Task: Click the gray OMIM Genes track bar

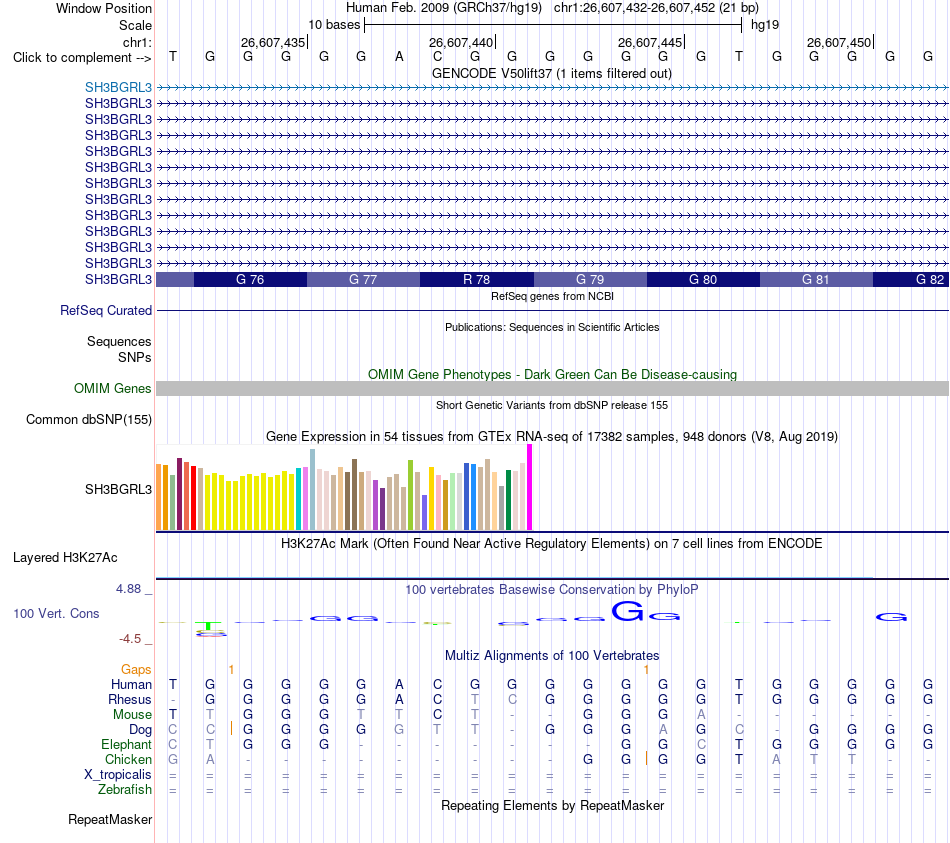Action: coord(552,388)
